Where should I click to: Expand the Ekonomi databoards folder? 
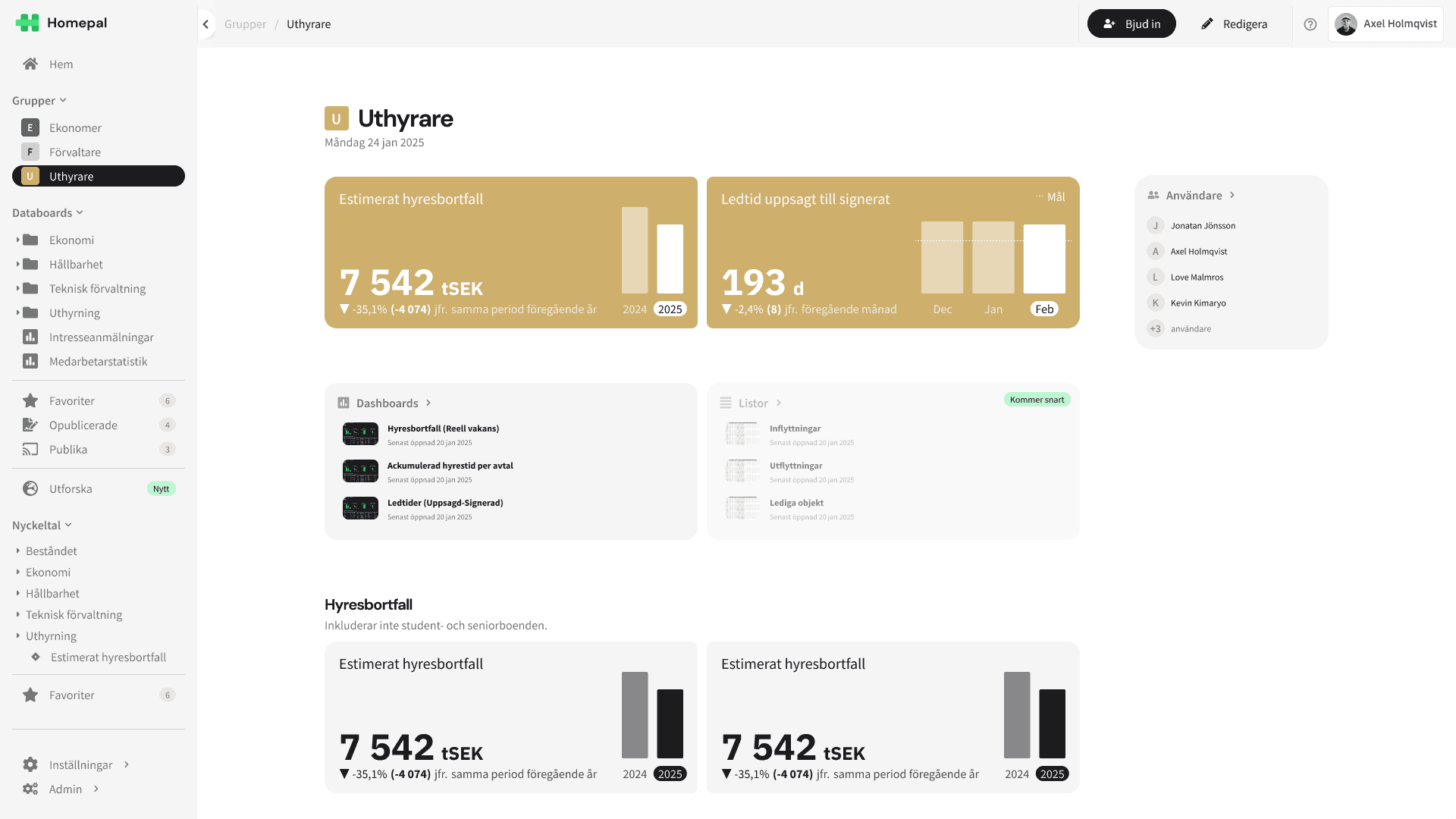(17, 240)
